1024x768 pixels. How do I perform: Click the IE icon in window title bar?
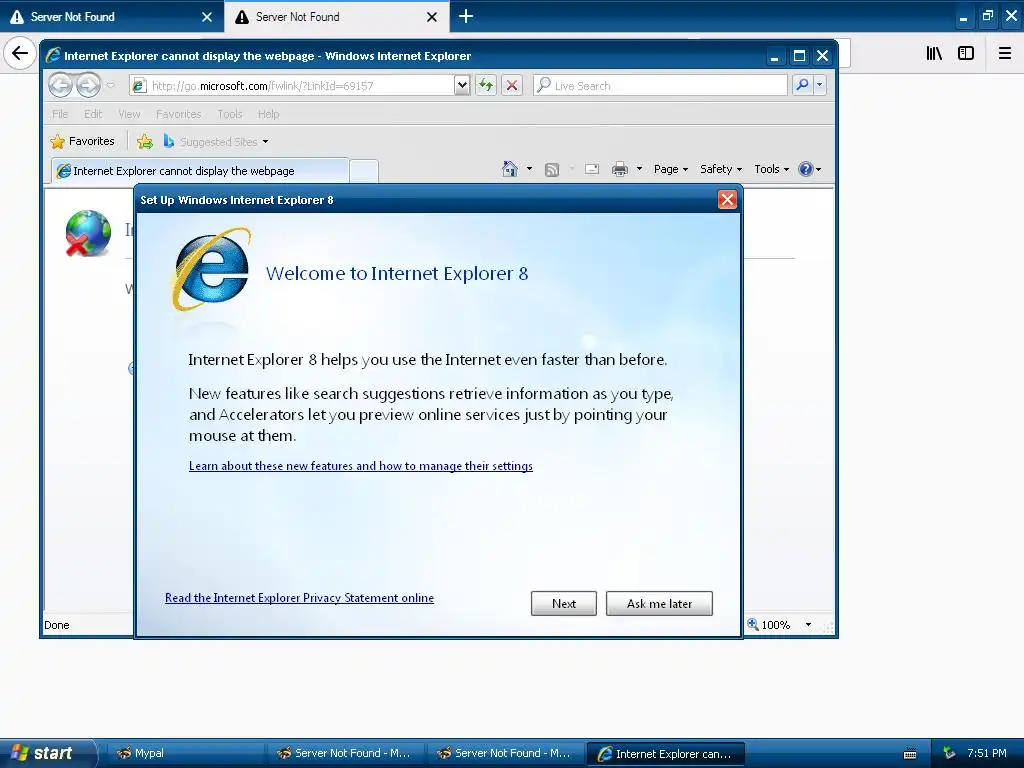[x=53, y=56]
